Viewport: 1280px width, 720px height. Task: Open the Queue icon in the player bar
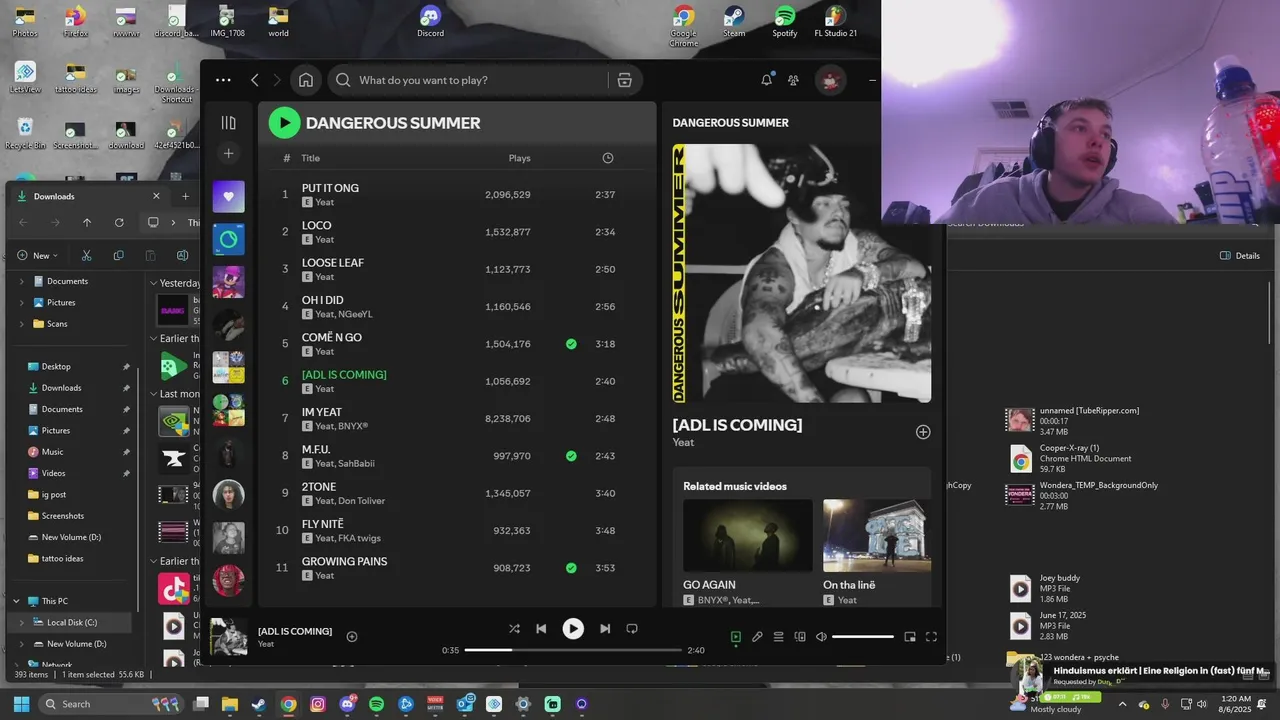pos(778,637)
